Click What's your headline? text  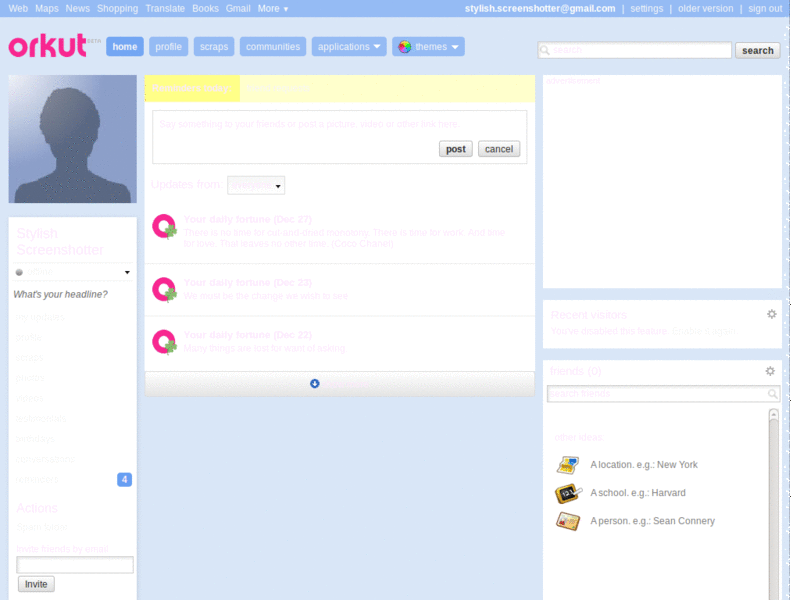click(60, 294)
